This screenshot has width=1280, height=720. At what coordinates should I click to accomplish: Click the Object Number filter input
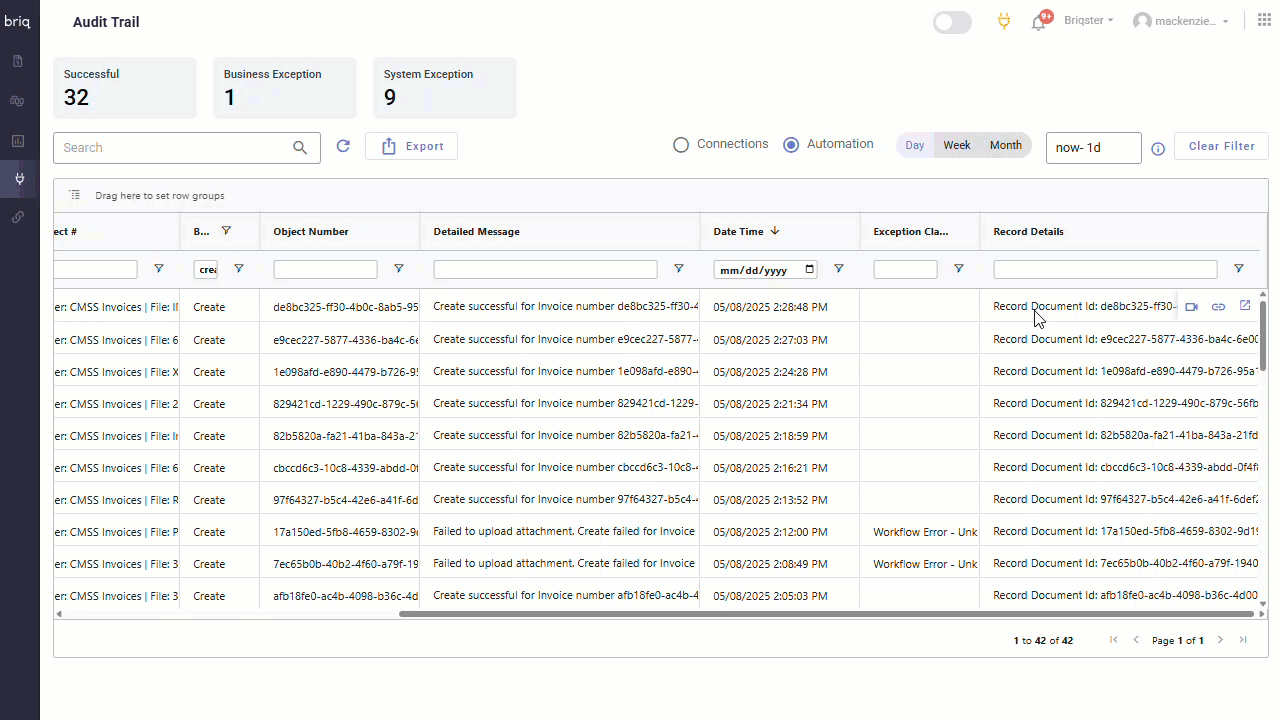point(325,270)
